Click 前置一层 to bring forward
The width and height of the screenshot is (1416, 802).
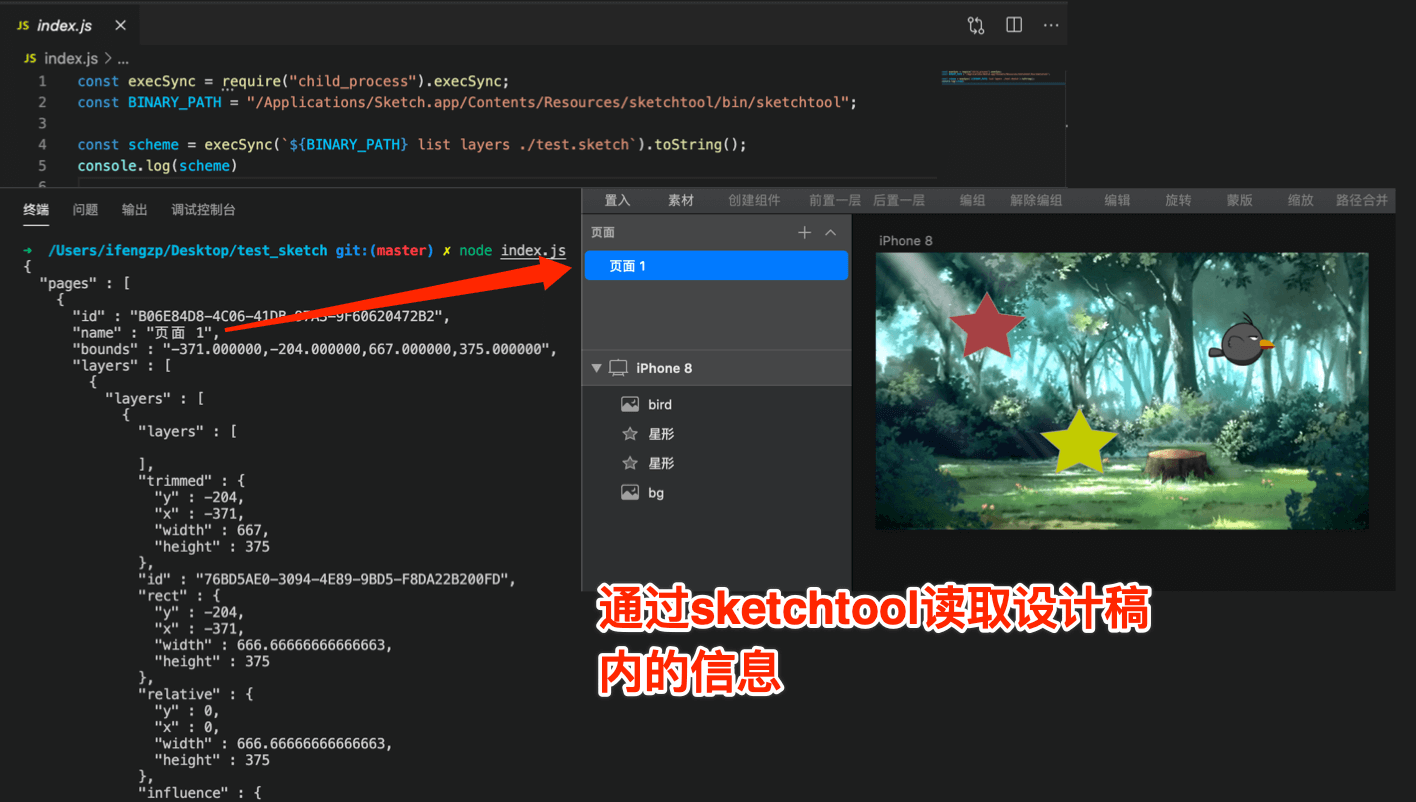pyautogui.click(x=834, y=200)
